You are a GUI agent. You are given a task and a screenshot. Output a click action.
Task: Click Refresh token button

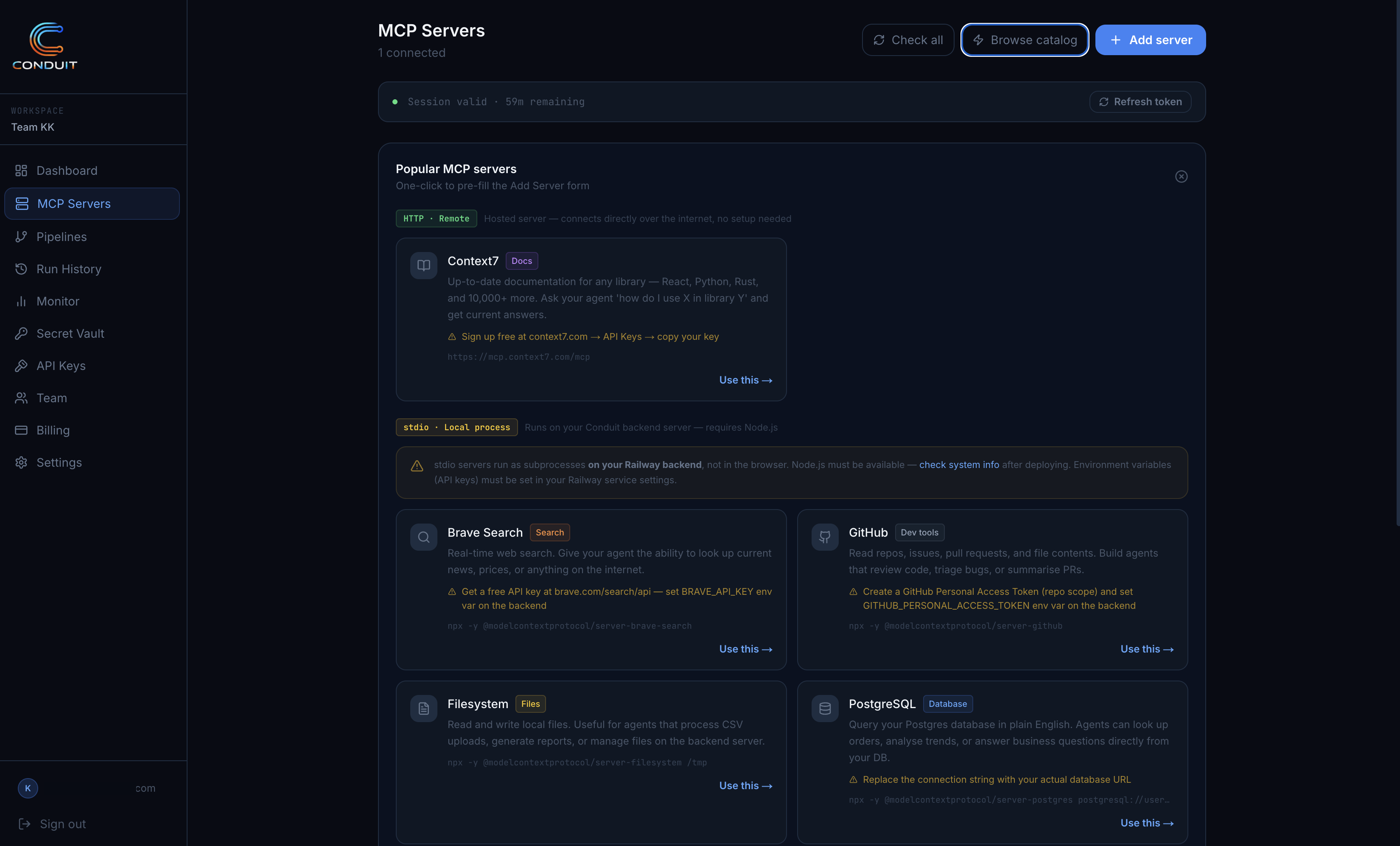pos(1140,102)
